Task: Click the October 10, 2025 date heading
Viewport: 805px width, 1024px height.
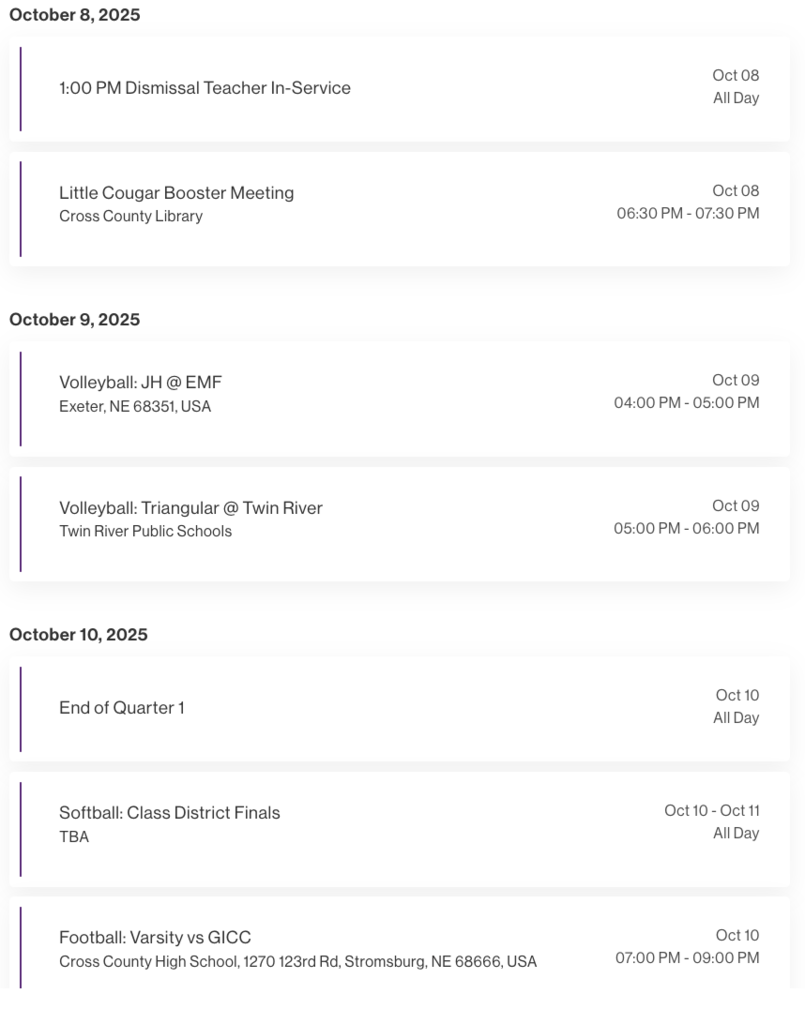Action: [x=78, y=635]
